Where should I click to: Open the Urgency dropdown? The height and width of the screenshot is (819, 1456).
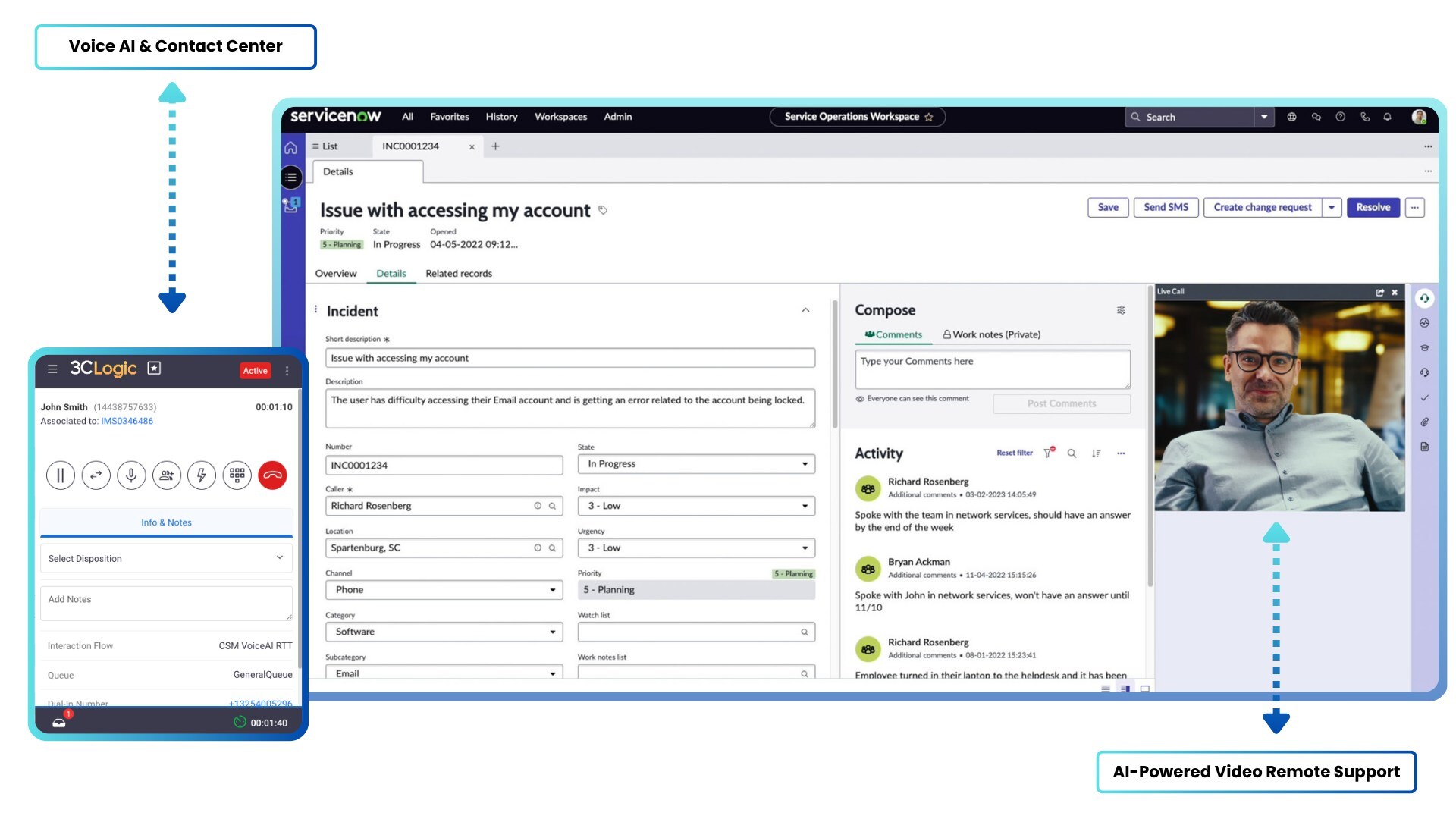(x=696, y=548)
